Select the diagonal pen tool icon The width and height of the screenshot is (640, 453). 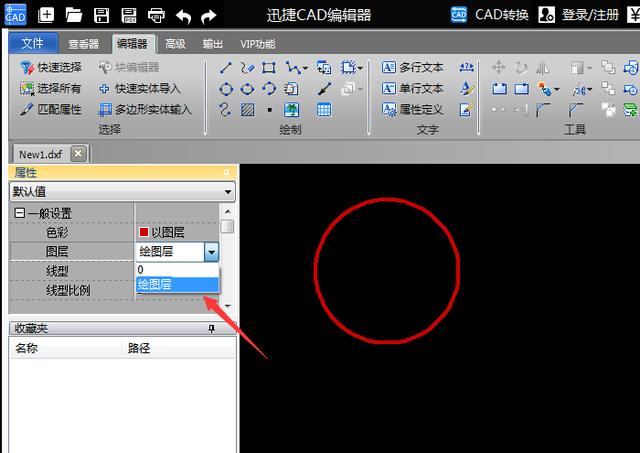pos(325,89)
